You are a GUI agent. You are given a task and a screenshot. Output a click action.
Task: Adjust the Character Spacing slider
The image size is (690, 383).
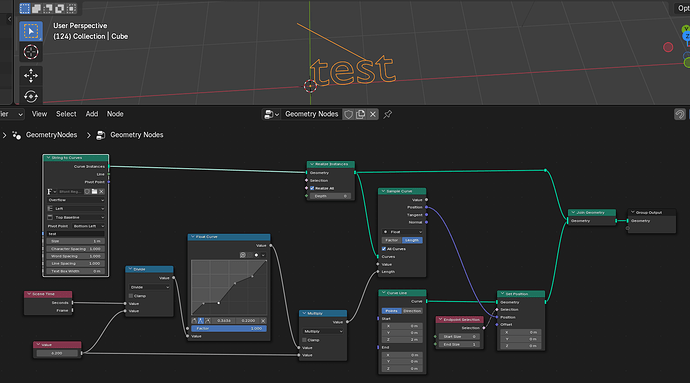click(x=76, y=249)
